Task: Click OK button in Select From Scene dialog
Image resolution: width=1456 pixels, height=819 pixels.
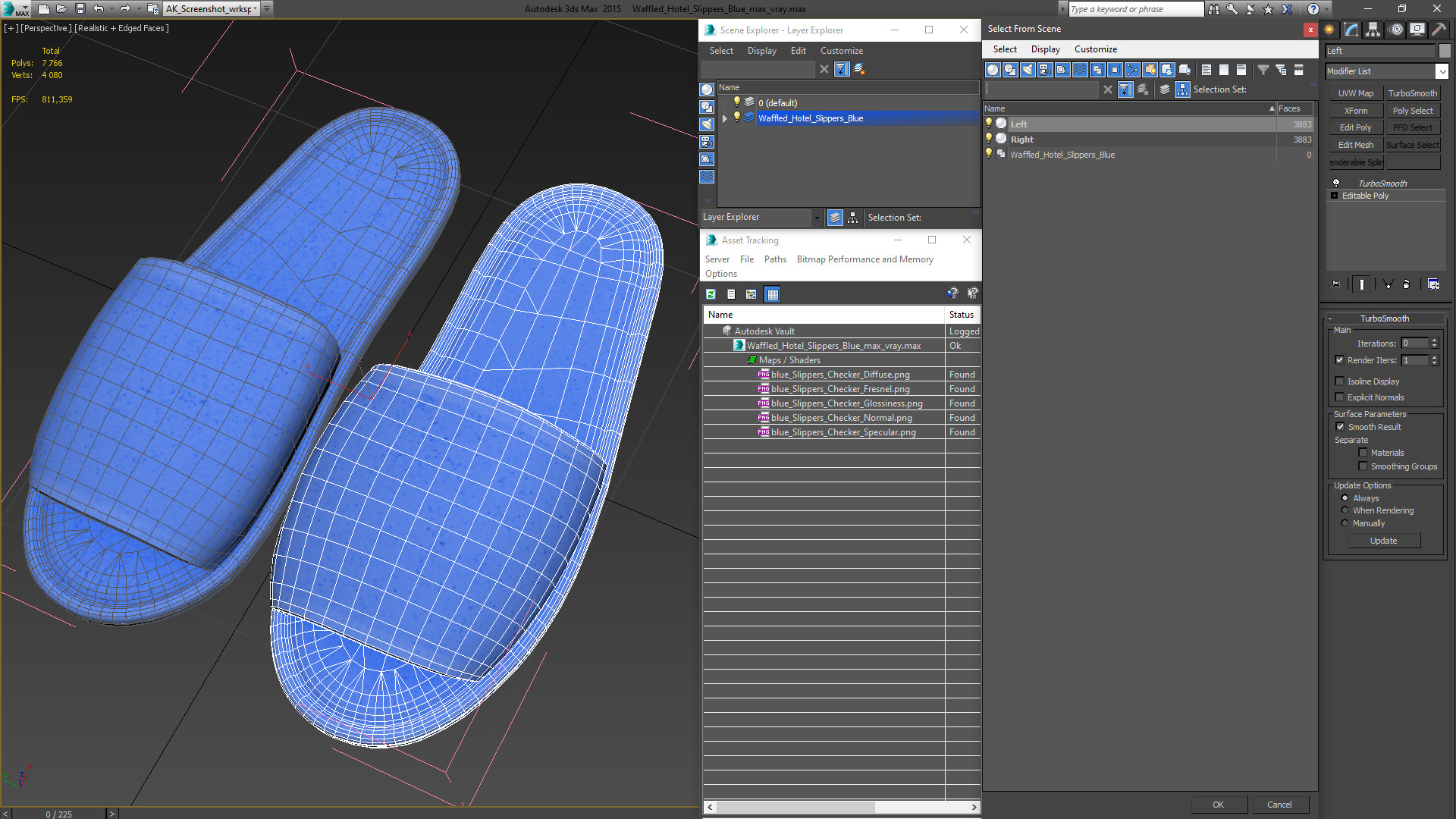Action: [1218, 804]
